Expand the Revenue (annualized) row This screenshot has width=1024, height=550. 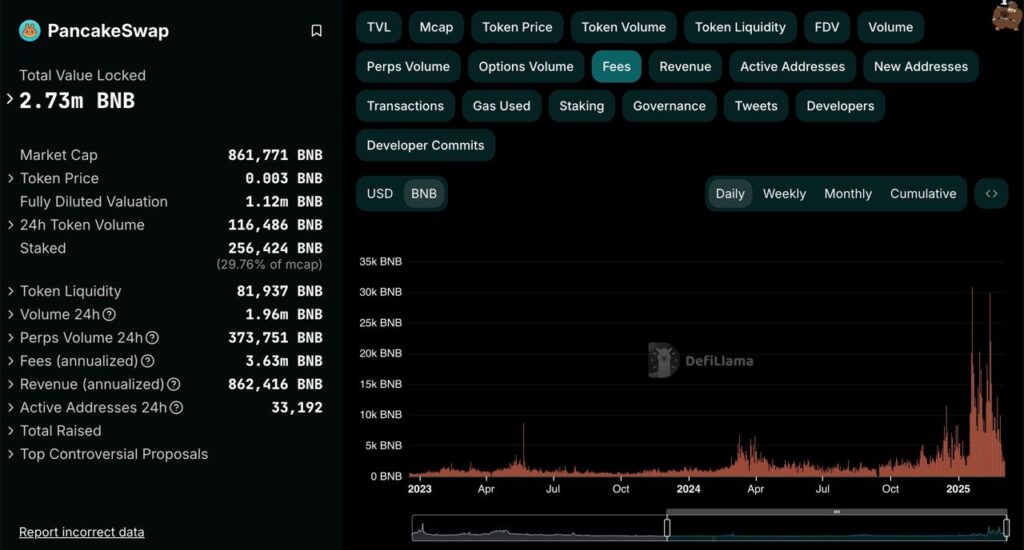point(10,385)
